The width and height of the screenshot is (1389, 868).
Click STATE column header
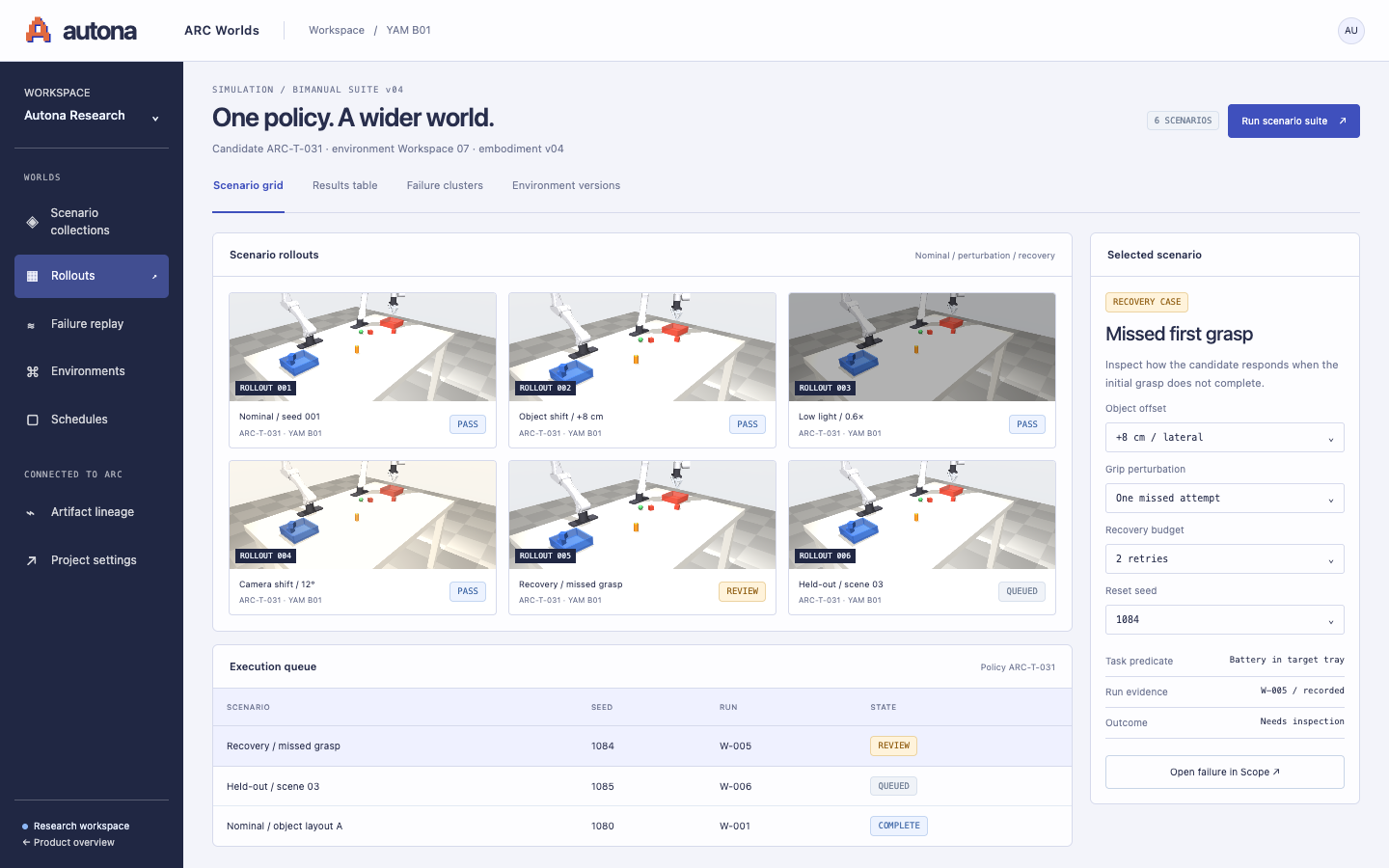(x=884, y=707)
